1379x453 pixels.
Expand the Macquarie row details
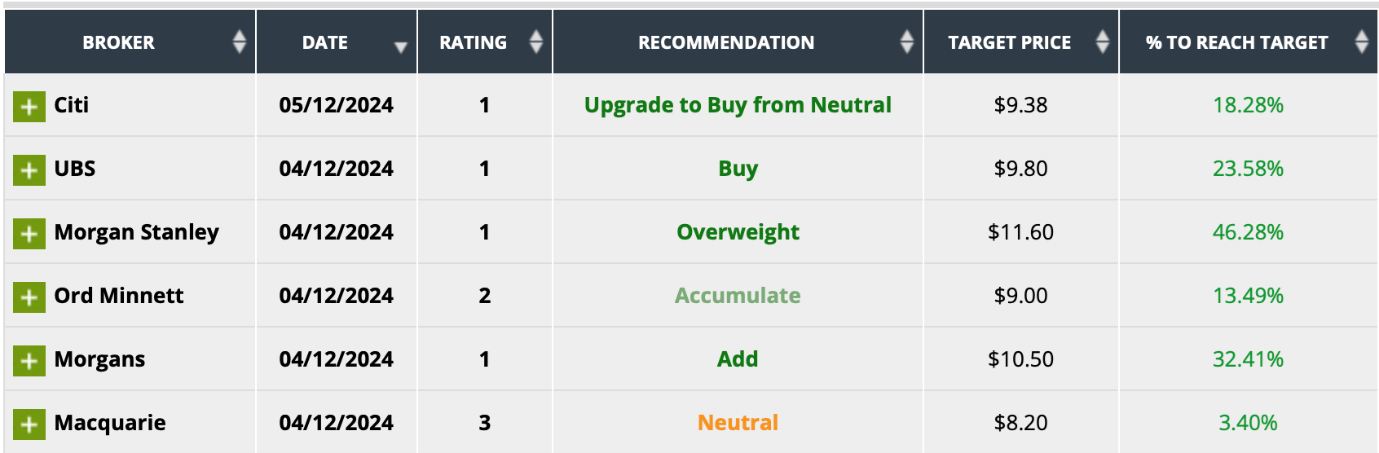tap(29, 424)
